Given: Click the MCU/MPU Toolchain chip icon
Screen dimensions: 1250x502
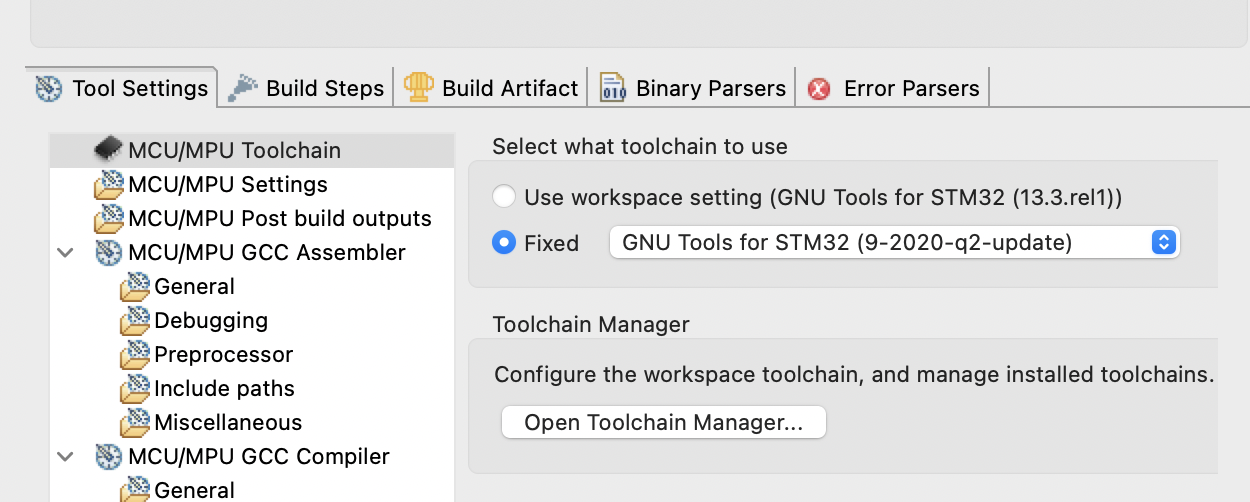Looking at the screenshot, I should (109, 150).
